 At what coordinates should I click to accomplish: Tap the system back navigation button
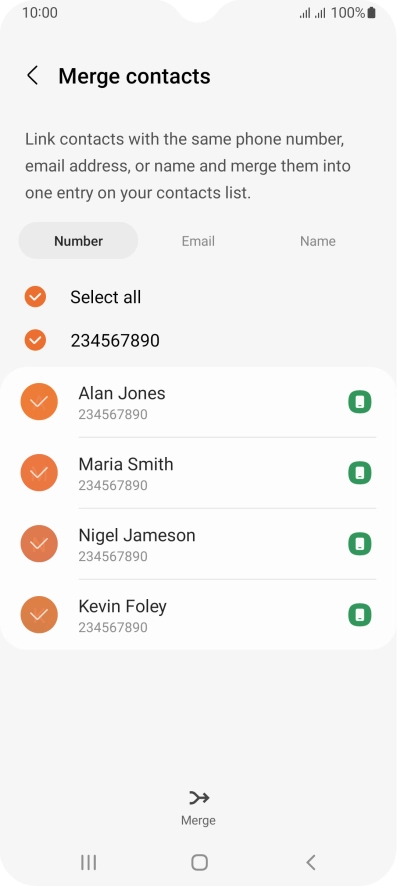pos(310,862)
